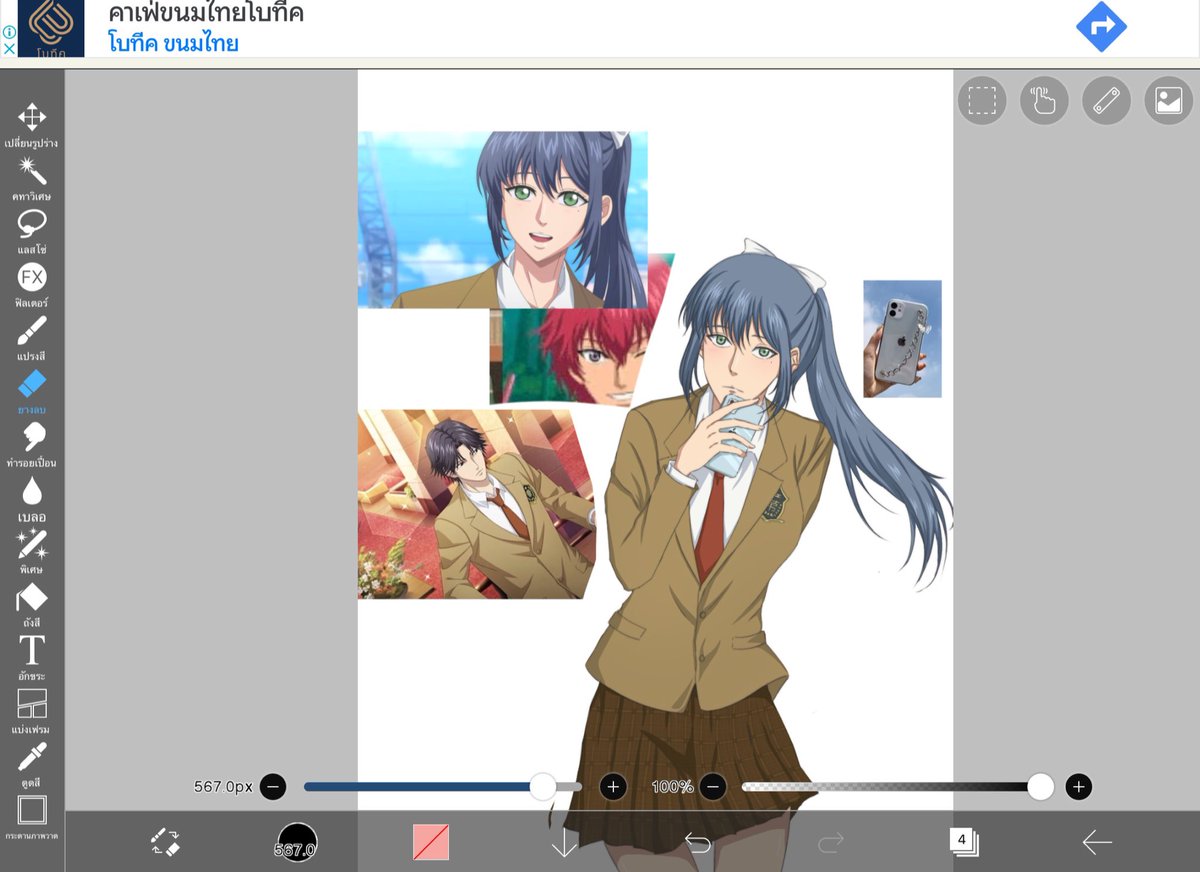
Task: Select the Transform tool
Action: point(32,123)
